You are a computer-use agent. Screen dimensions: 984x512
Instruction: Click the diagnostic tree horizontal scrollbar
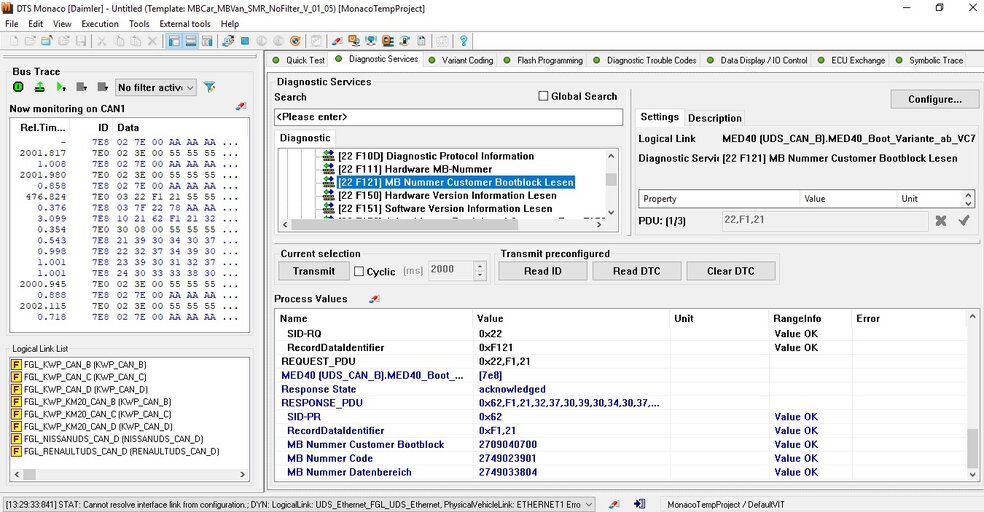click(442, 224)
